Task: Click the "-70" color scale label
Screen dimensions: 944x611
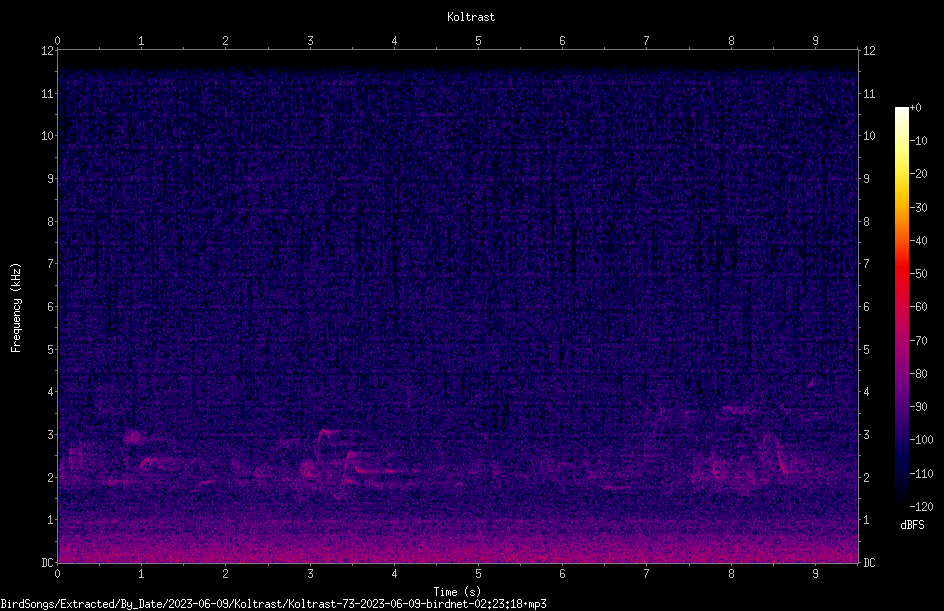Action: coord(918,341)
